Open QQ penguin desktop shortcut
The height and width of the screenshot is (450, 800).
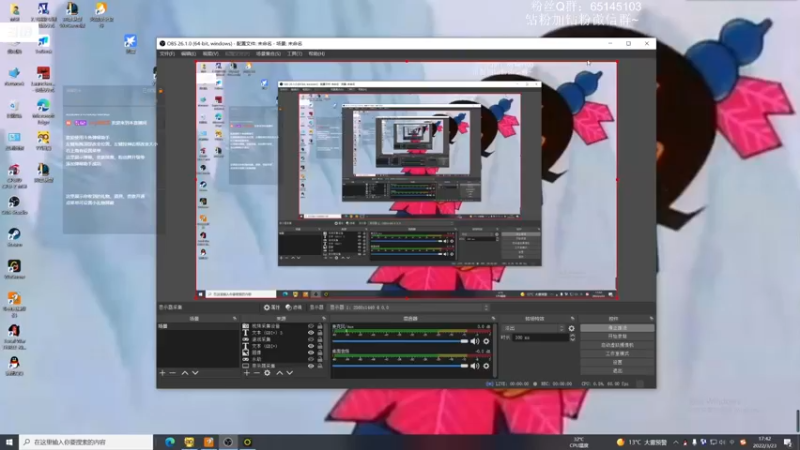pyautogui.click(x=14, y=366)
